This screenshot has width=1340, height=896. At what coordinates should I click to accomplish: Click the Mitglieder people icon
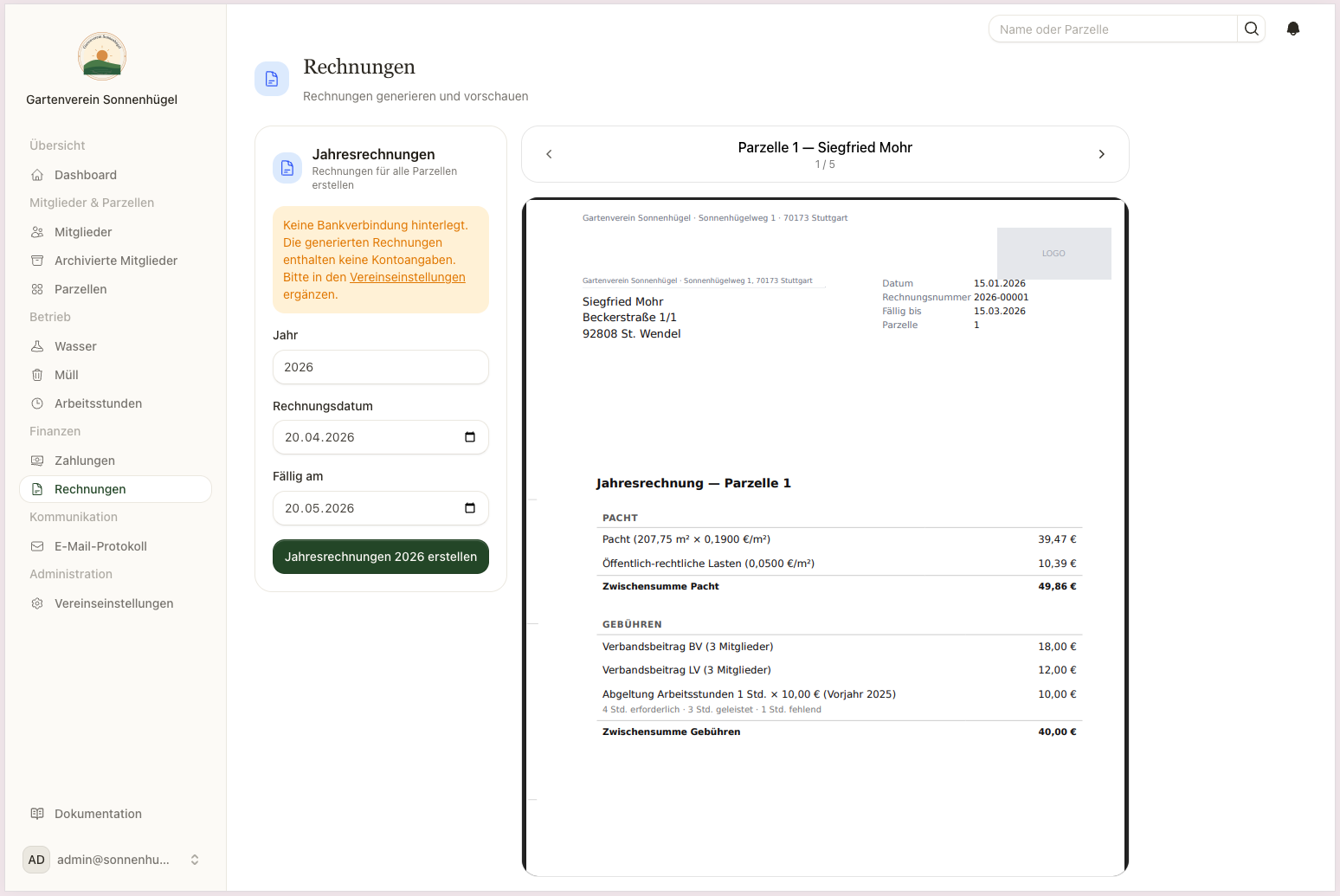point(37,232)
